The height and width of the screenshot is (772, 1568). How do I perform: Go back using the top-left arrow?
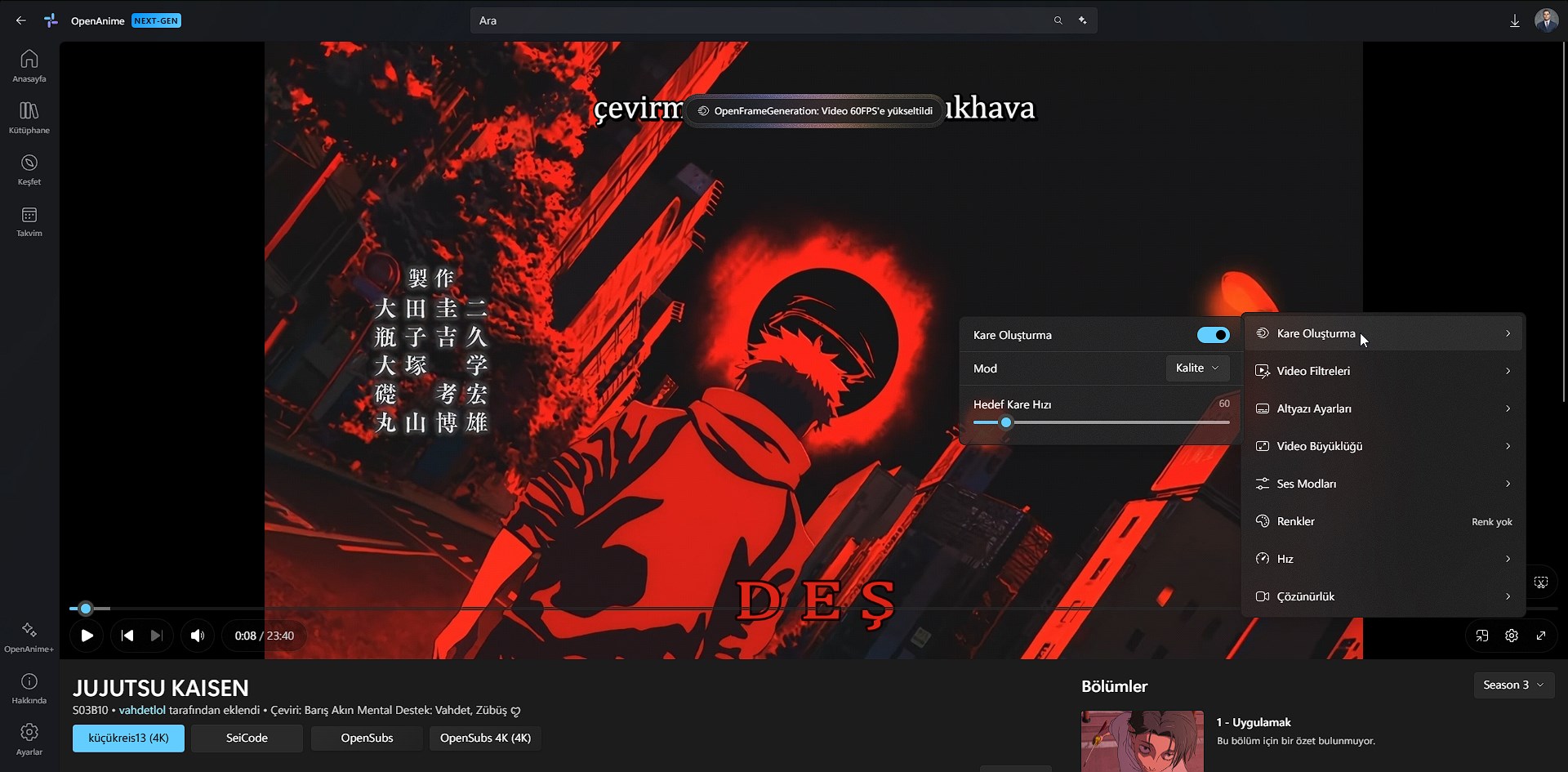21,20
